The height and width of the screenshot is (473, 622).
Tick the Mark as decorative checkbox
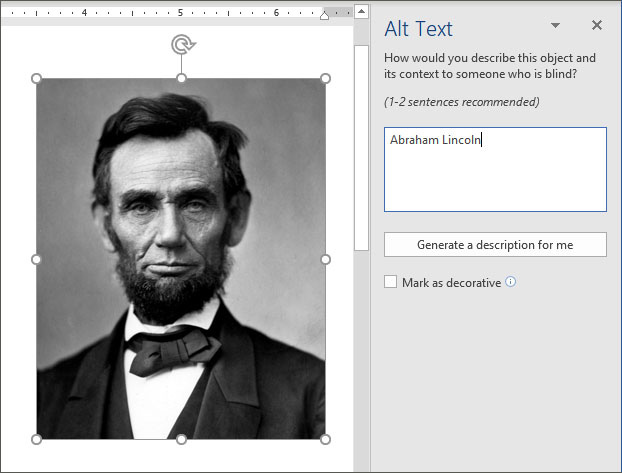pyautogui.click(x=390, y=282)
